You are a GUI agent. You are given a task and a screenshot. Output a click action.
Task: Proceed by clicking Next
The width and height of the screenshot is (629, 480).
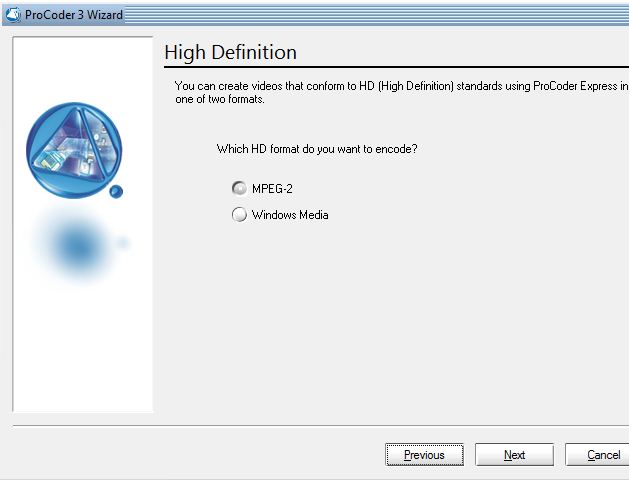point(514,455)
